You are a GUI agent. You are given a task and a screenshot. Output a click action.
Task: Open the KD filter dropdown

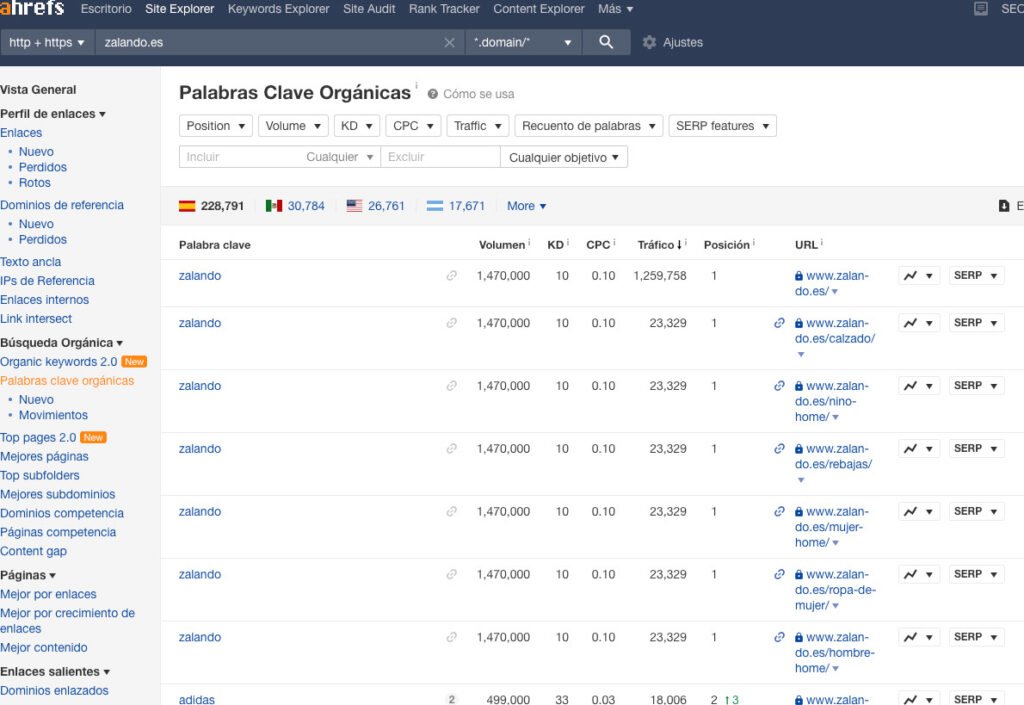pos(357,126)
